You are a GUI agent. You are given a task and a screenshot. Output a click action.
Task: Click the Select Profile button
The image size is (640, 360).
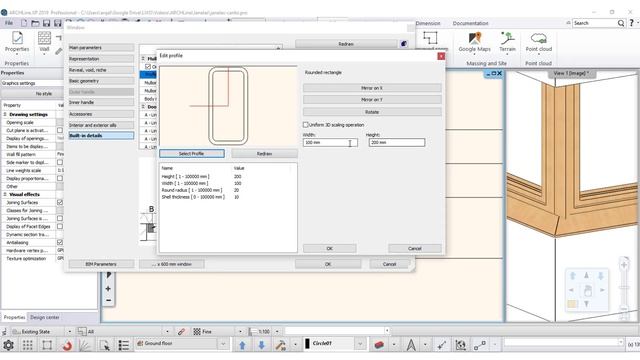pos(191,153)
